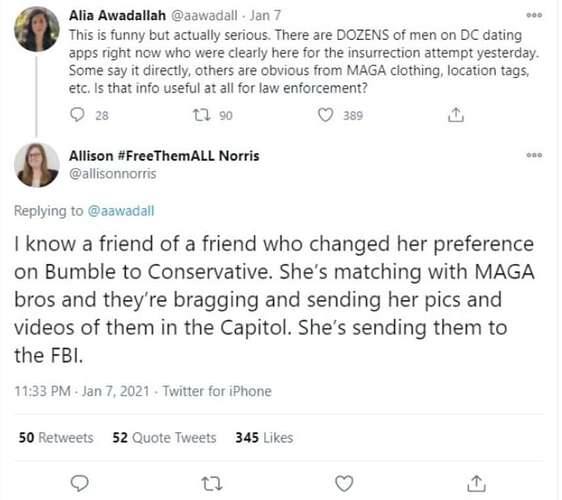Reply to Allison Norris's tweet

click(79, 483)
